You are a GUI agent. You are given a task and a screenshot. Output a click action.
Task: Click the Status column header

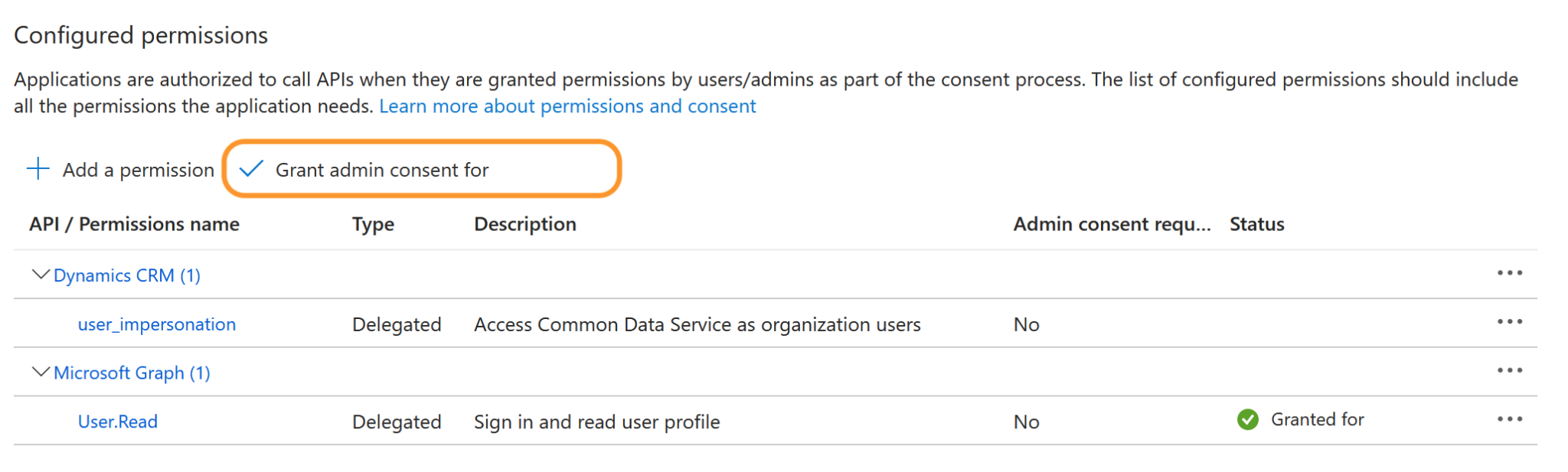point(1257,224)
